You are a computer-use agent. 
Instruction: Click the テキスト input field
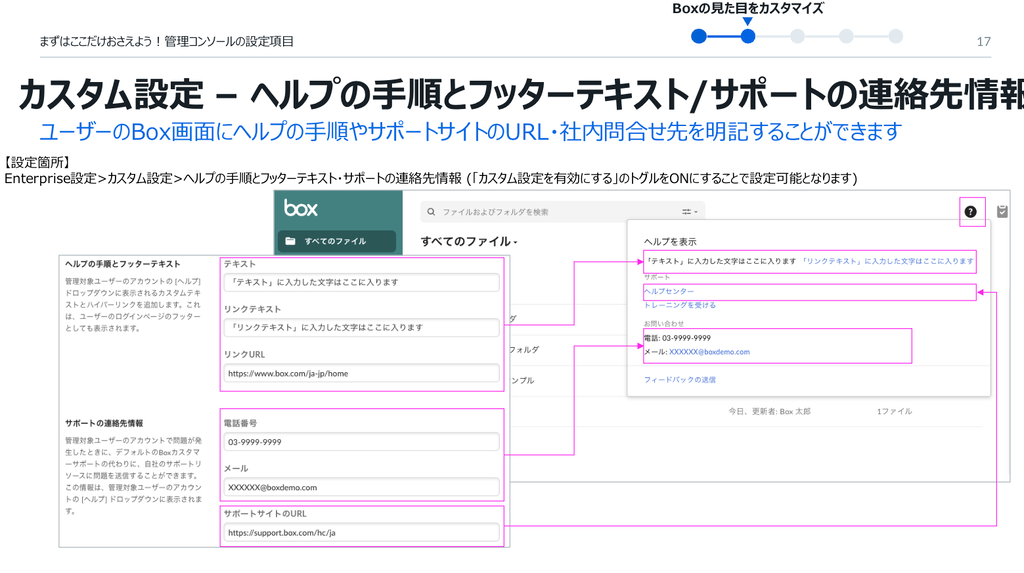361,282
